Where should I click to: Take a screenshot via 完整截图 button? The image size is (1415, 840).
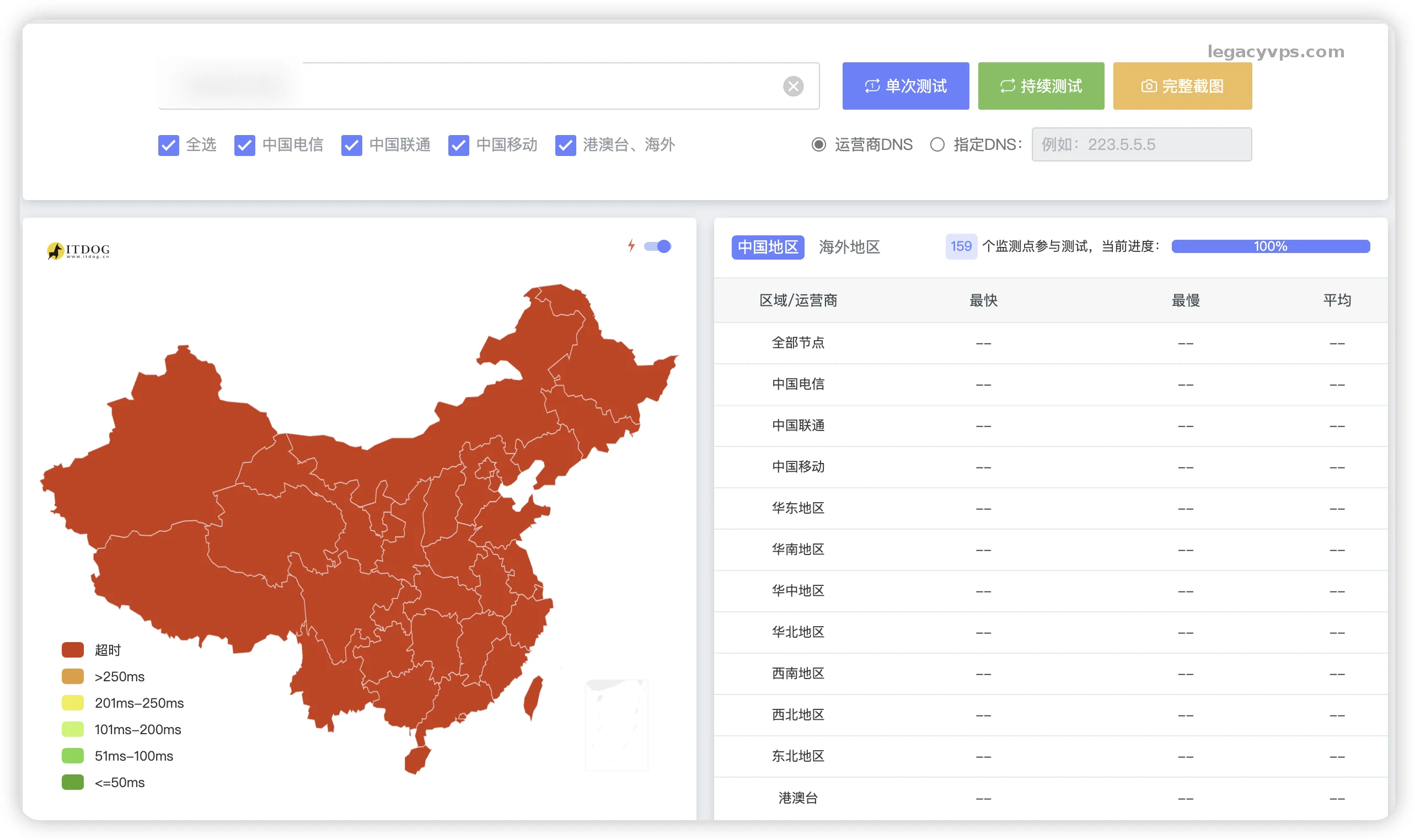[1182, 85]
